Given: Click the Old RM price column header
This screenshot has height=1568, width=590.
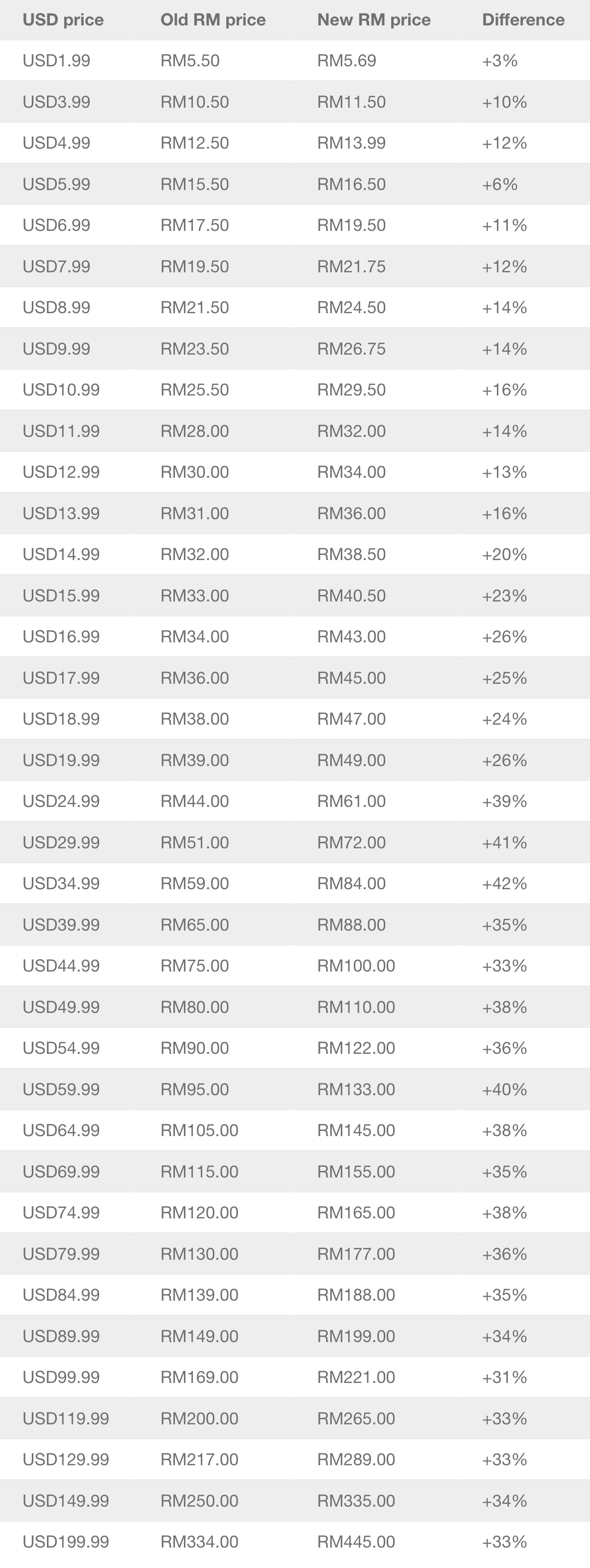Looking at the screenshot, I should [x=213, y=20].
